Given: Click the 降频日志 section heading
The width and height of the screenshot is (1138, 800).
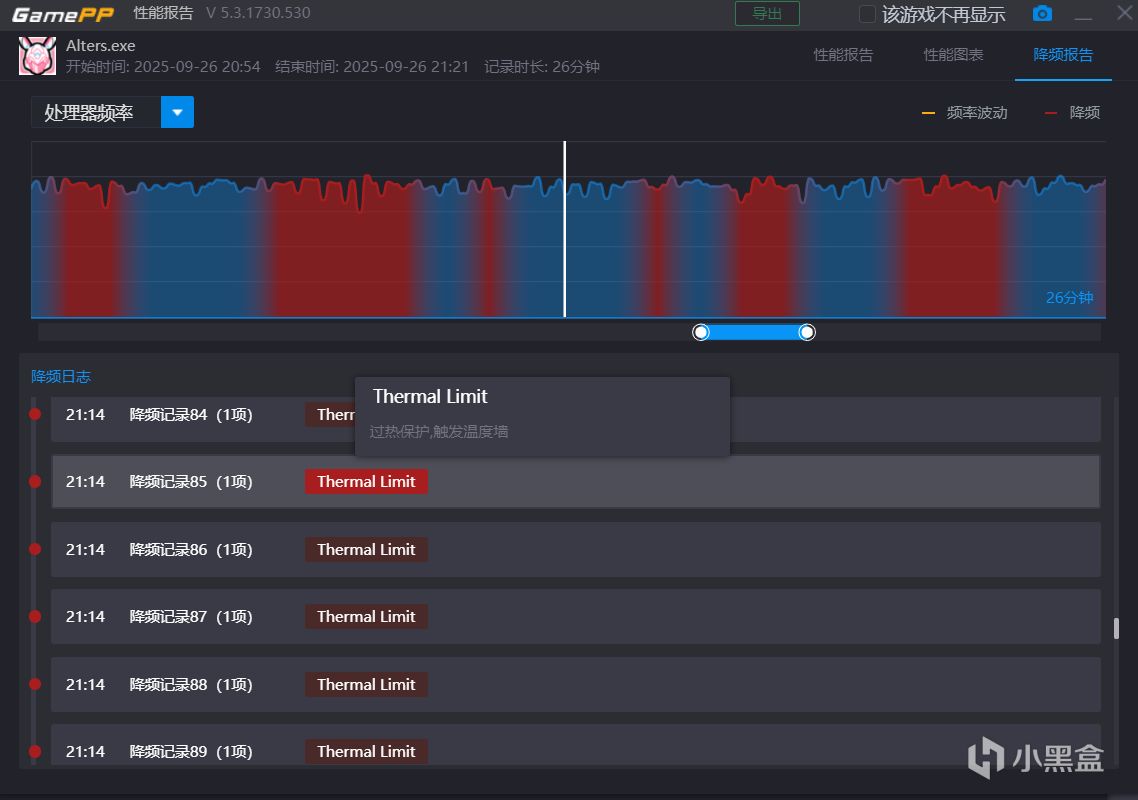Looking at the screenshot, I should pos(61,377).
